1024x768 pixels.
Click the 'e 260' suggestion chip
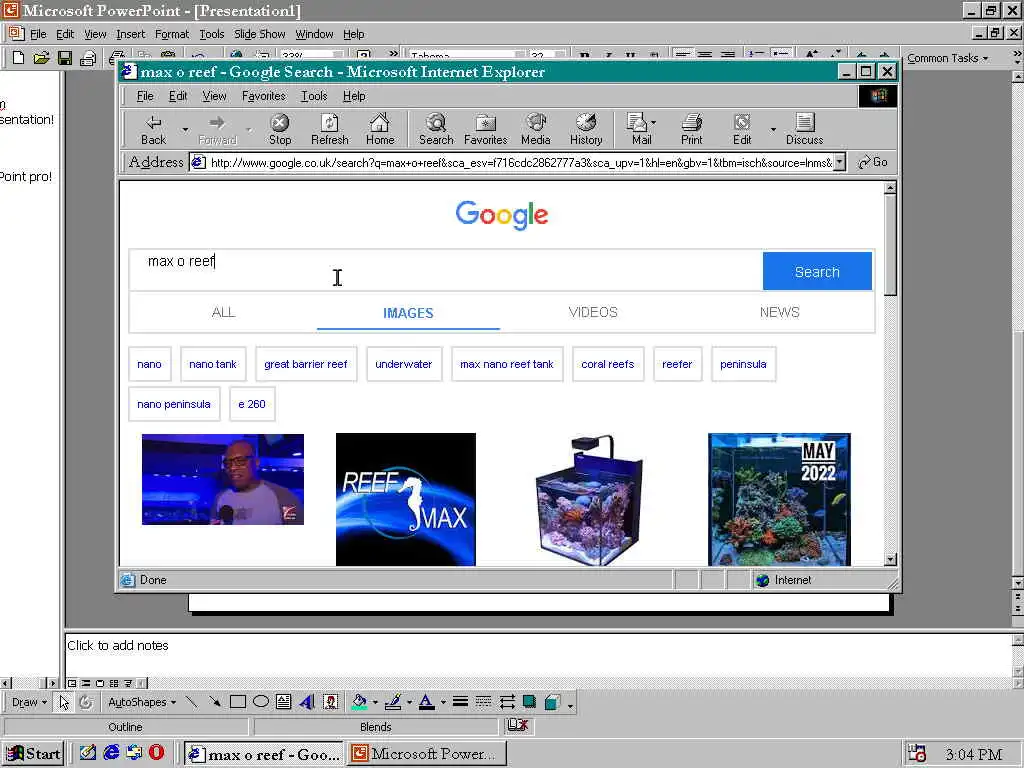click(252, 404)
